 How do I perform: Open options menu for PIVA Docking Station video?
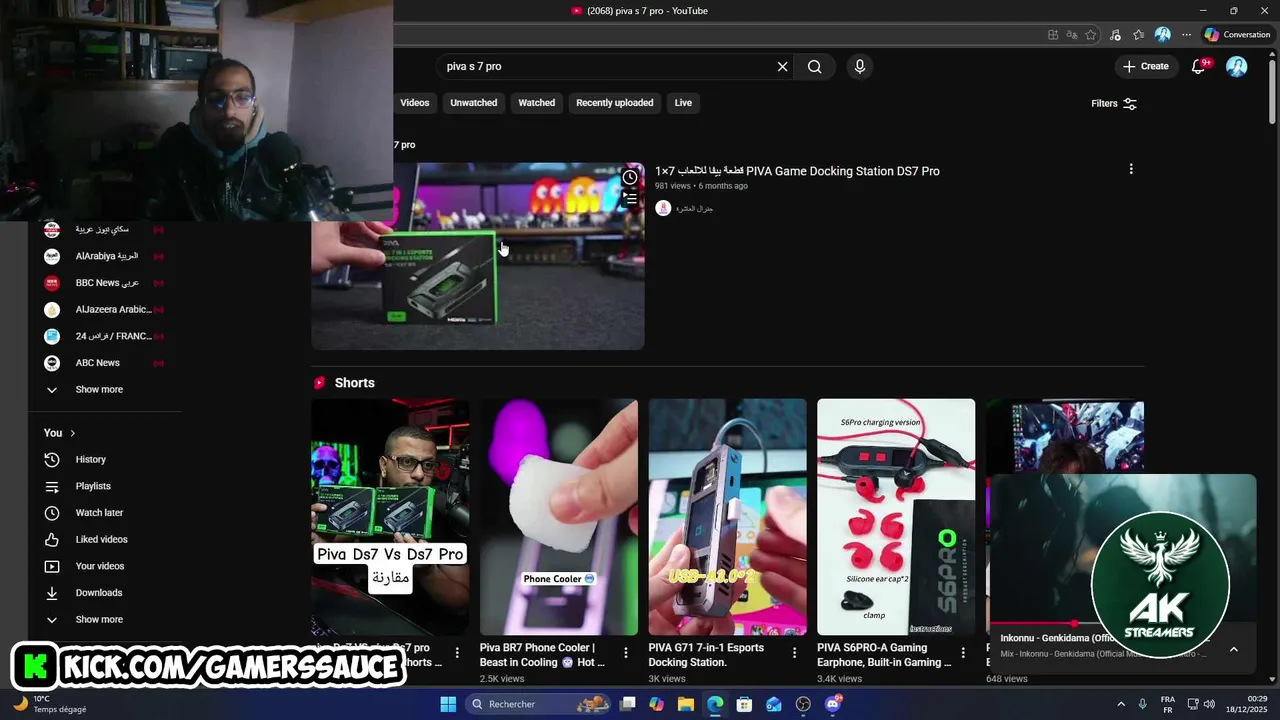click(x=1131, y=169)
